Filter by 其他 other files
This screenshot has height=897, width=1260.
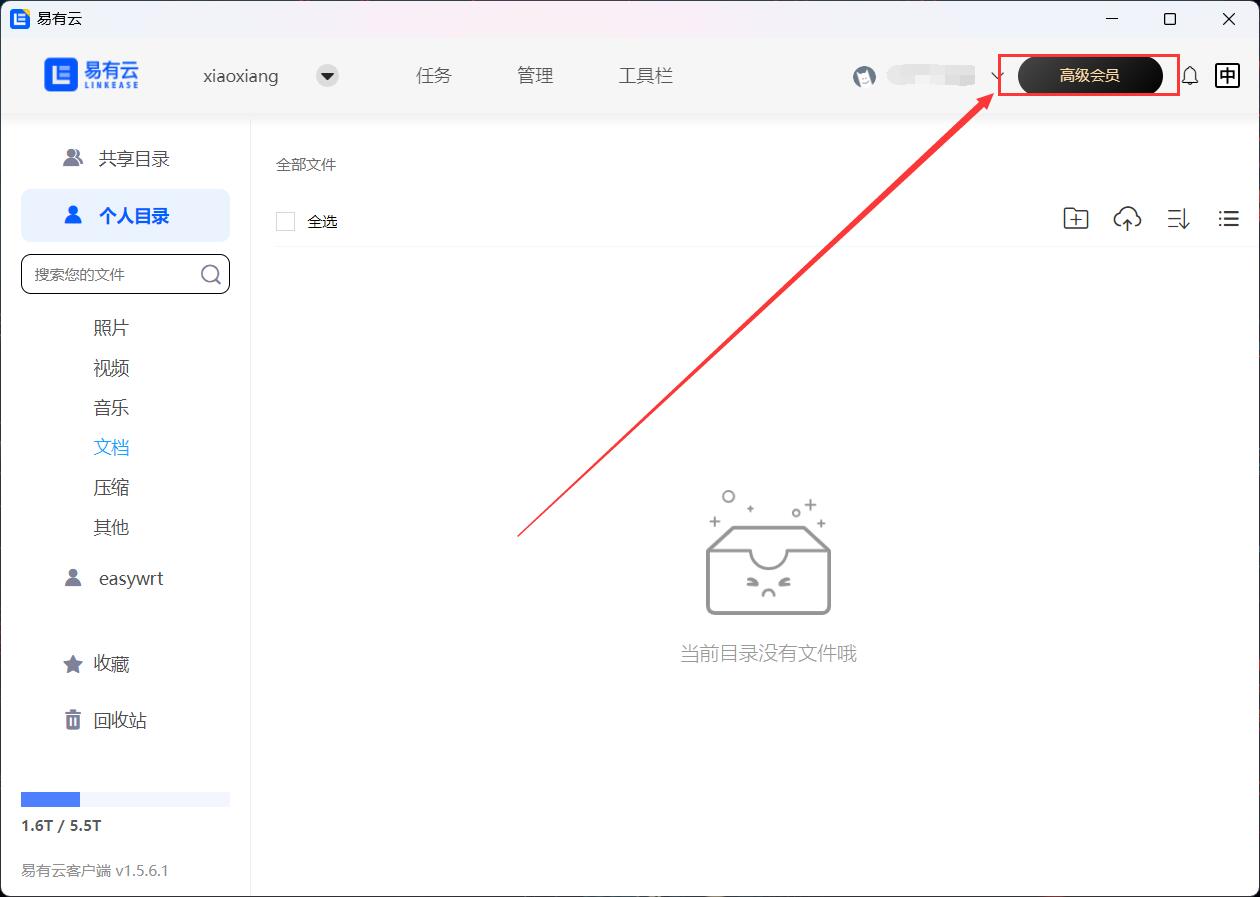(x=111, y=527)
